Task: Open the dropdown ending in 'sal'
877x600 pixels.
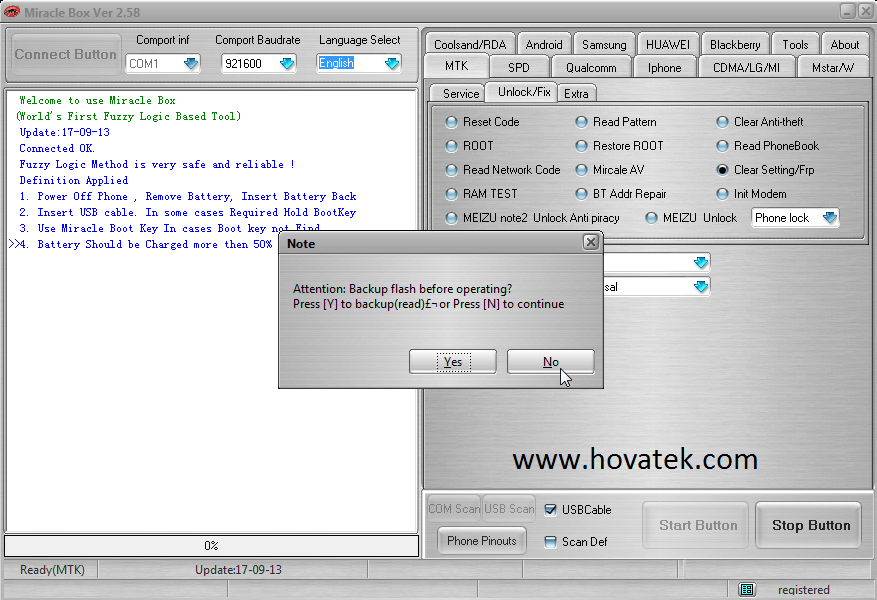Action: (700, 287)
